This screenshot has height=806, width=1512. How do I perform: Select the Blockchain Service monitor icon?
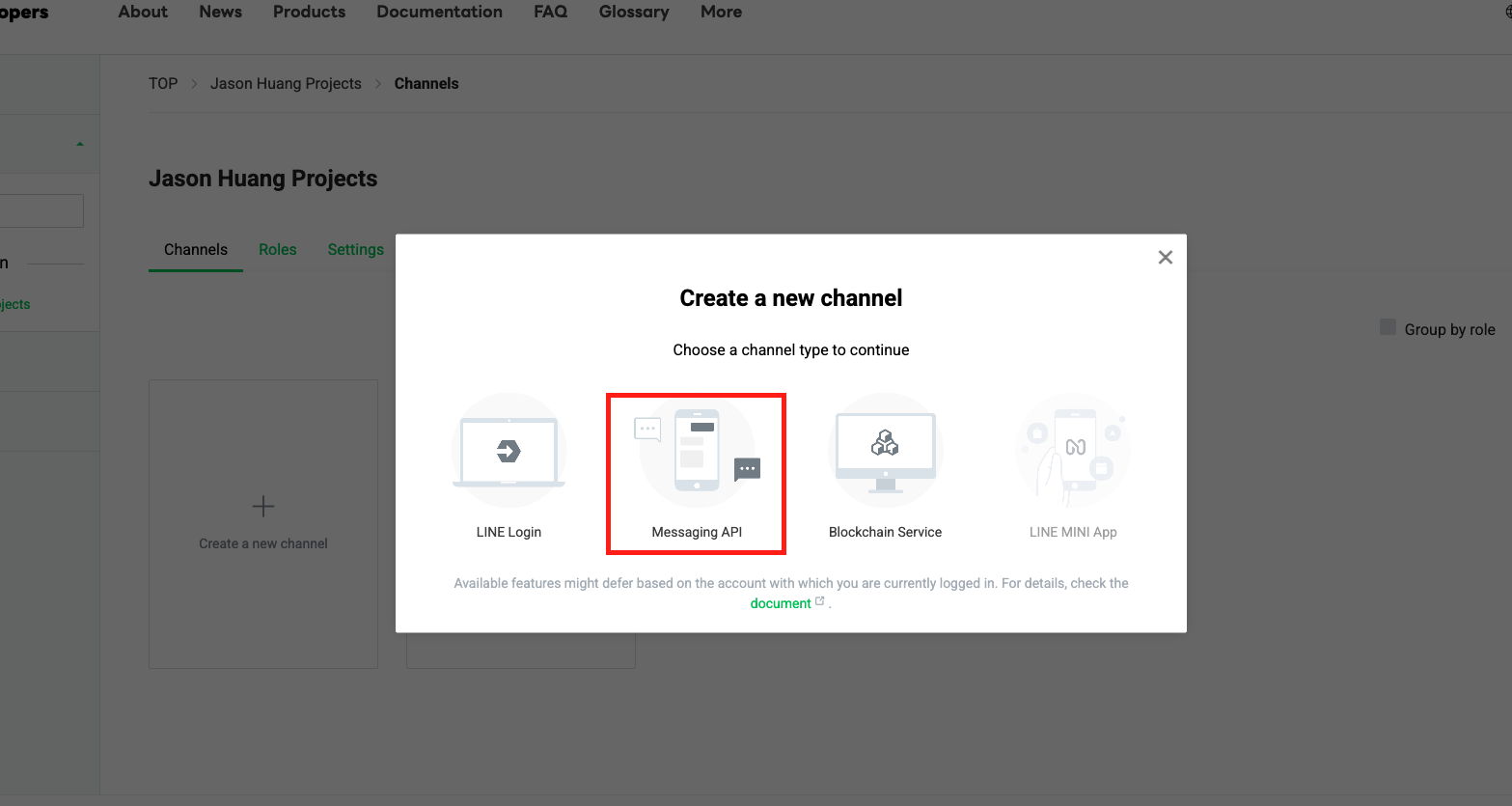pyautogui.click(x=885, y=452)
